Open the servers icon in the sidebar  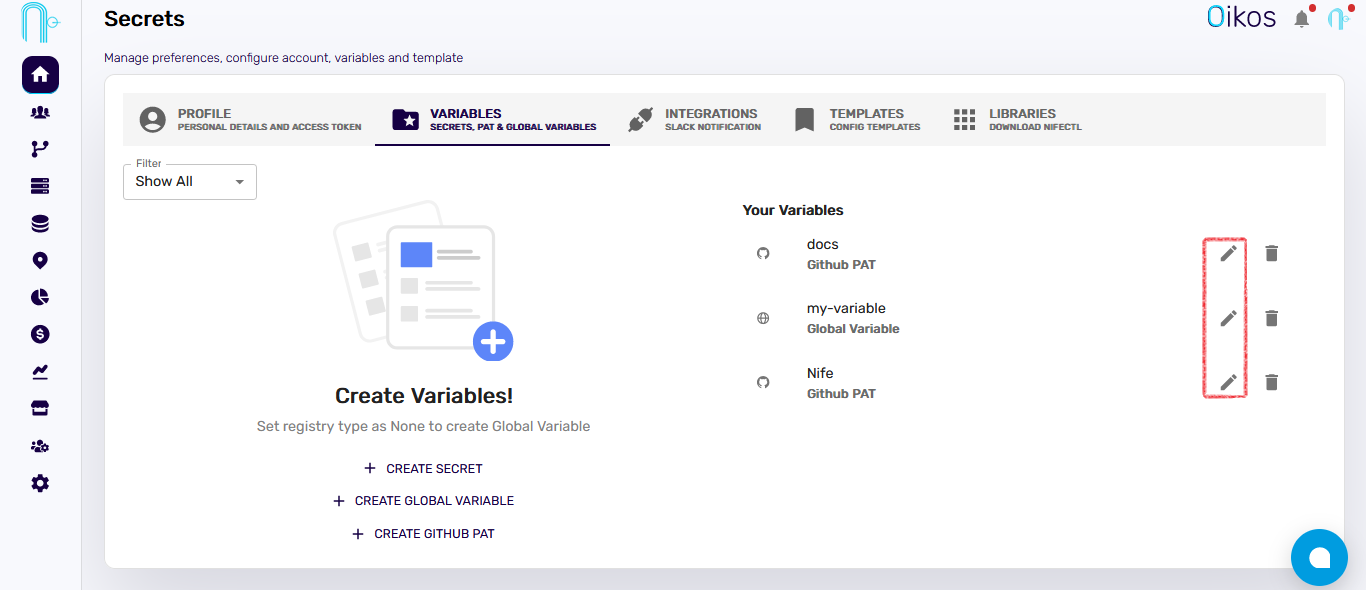39,185
